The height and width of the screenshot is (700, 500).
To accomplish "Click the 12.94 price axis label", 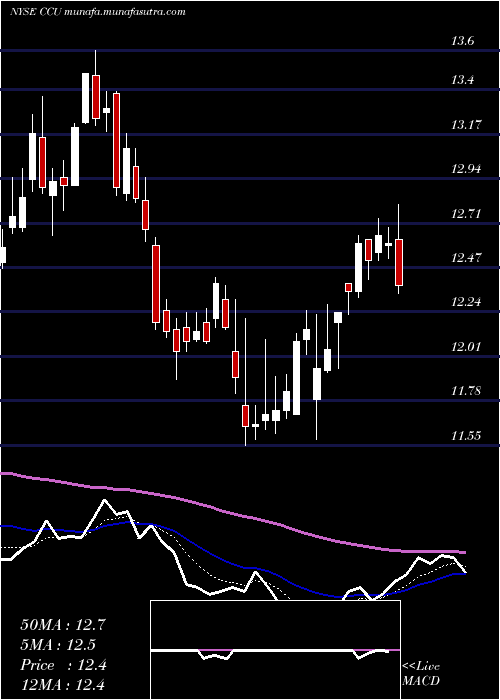I will pyautogui.click(x=466, y=169).
